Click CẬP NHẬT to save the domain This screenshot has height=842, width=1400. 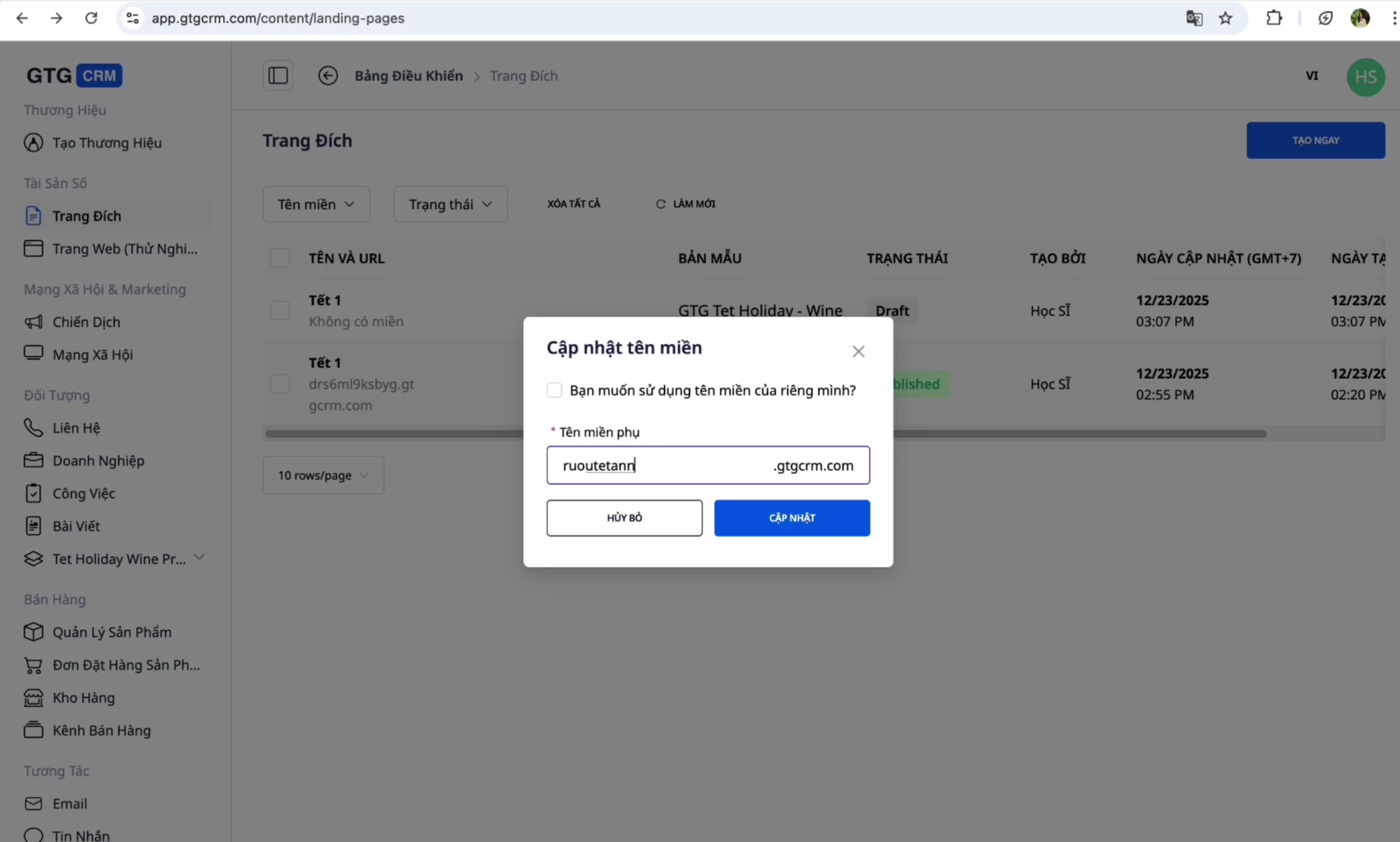(792, 518)
